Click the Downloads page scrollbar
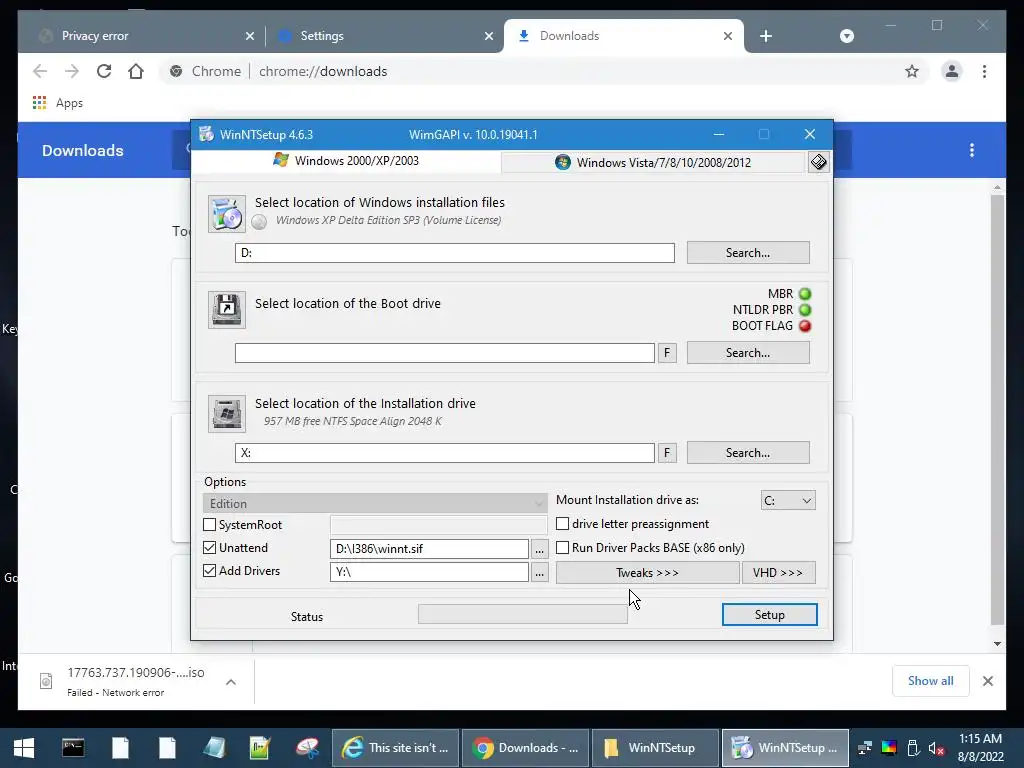 (x=997, y=410)
